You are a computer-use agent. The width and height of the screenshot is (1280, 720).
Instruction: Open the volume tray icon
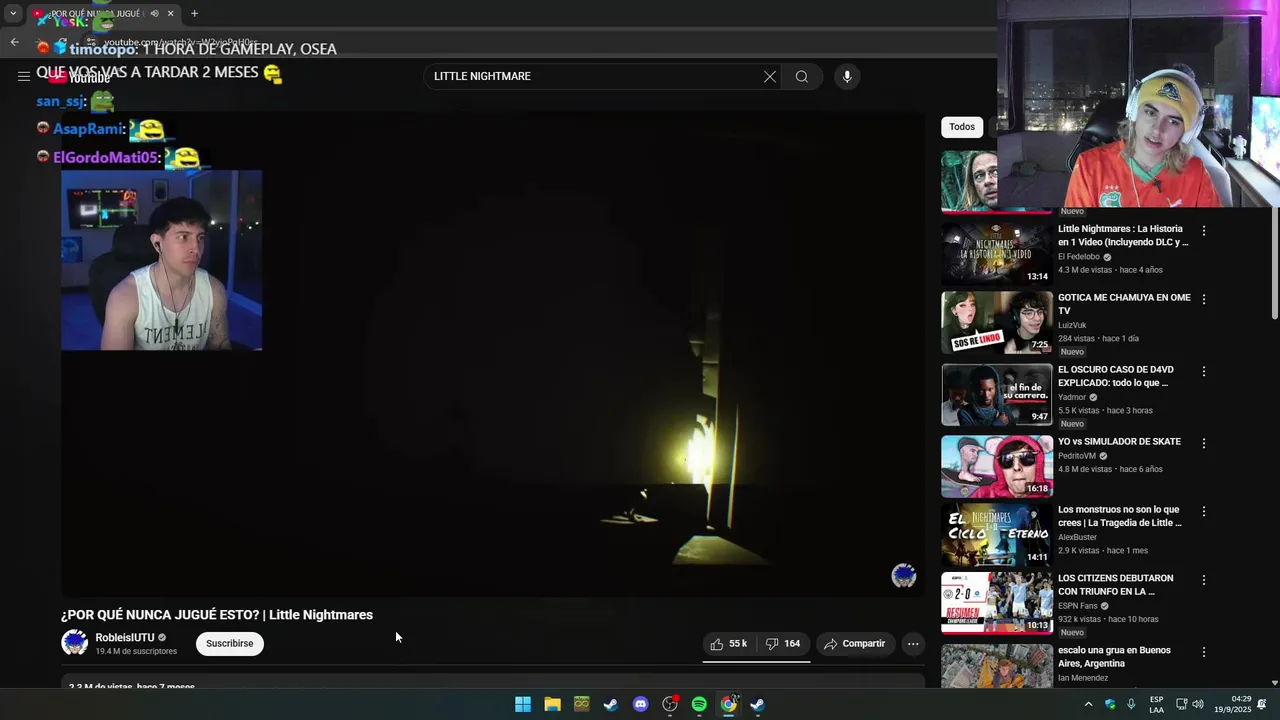(1198, 704)
